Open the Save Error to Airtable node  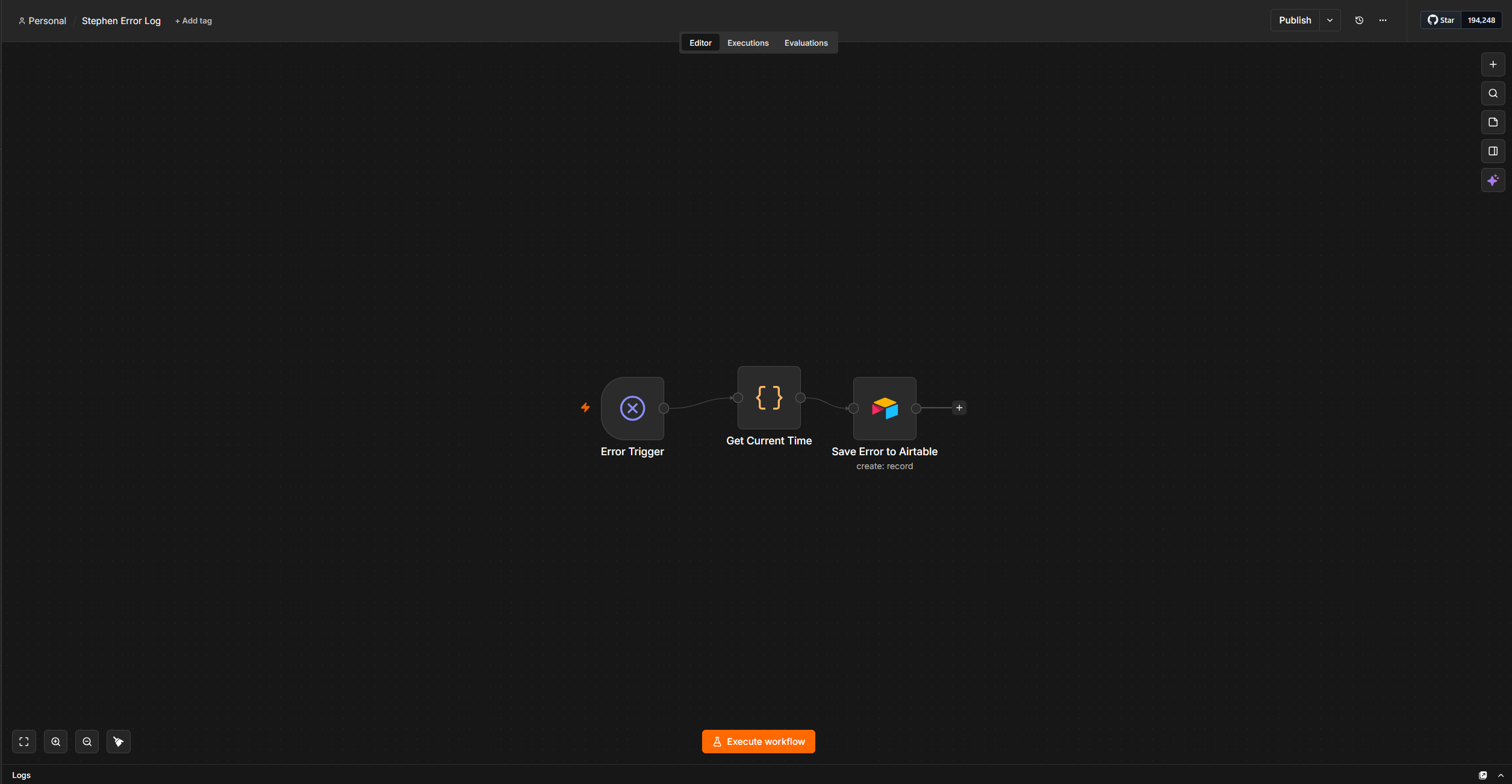coord(885,408)
